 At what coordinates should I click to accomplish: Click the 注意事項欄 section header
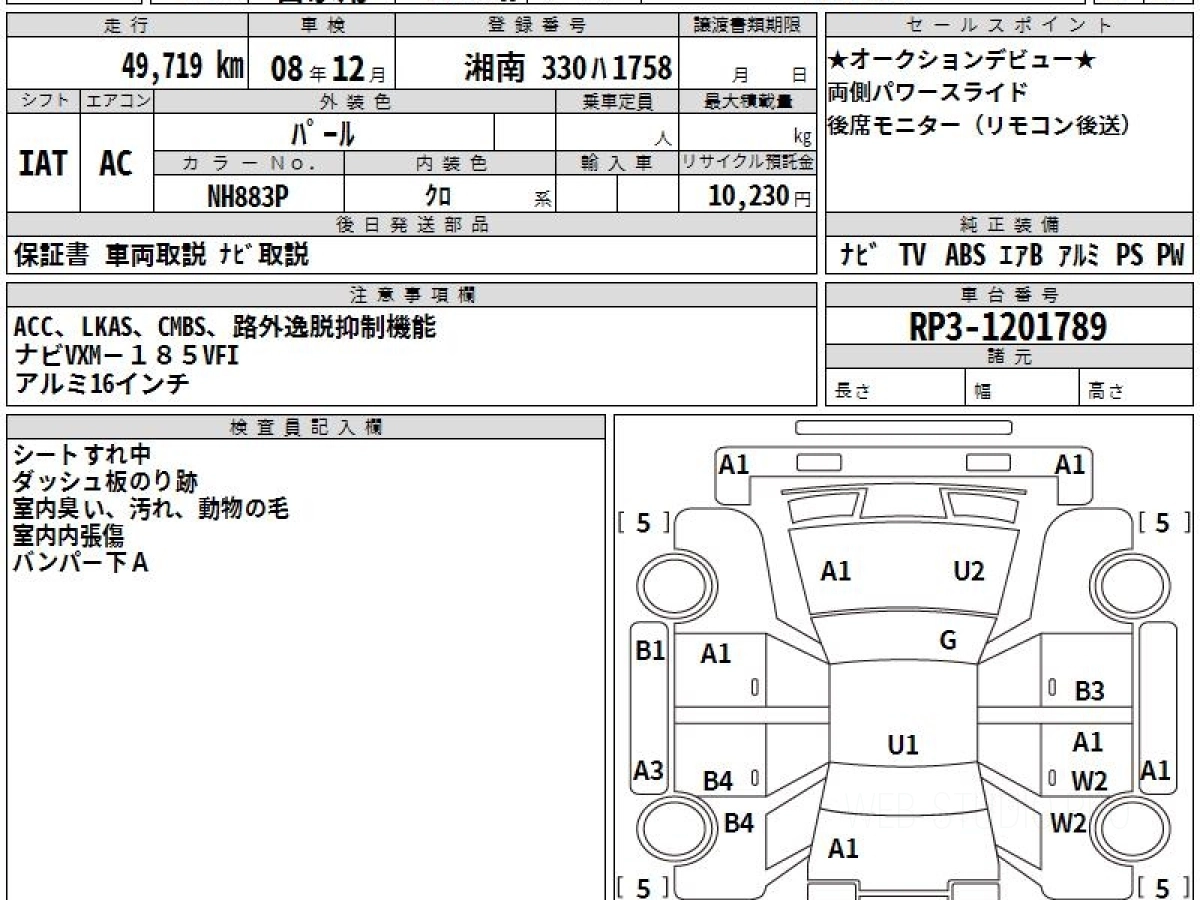(x=411, y=295)
